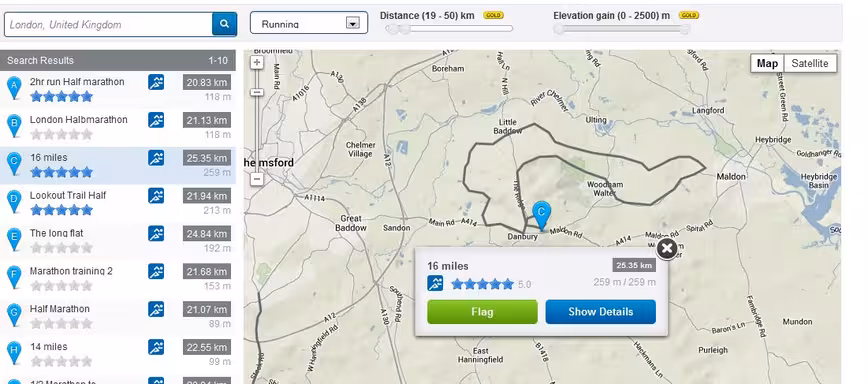The height and width of the screenshot is (384, 868).
Task: Click the 22.55 km distance badge
Action: [x=206, y=347]
